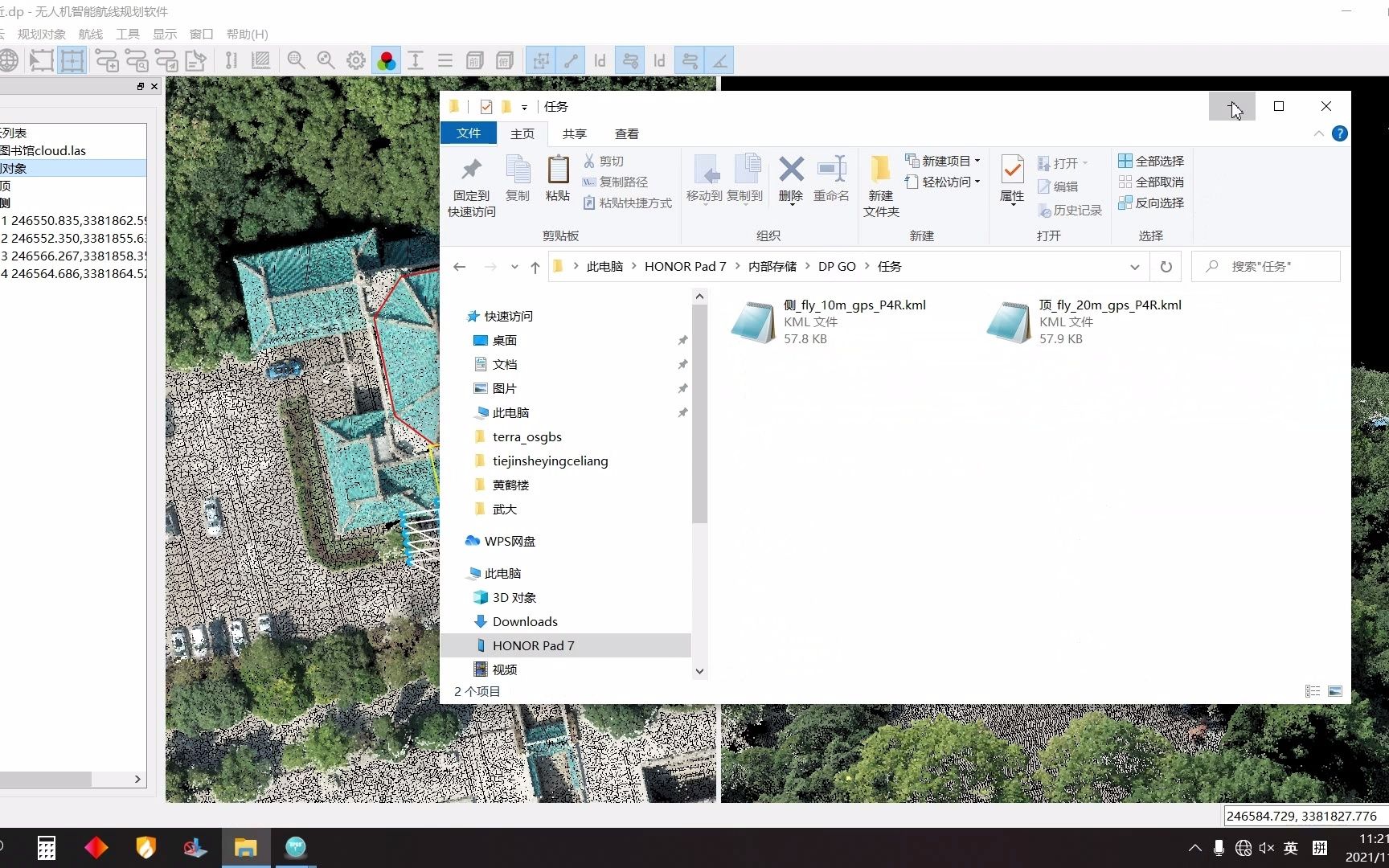Click the 删除 delete button
This screenshot has height=868, width=1389.
pyautogui.click(x=791, y=178)
